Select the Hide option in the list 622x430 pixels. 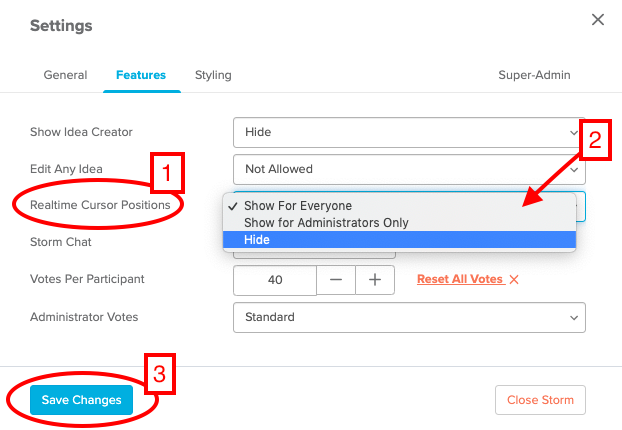(399, 240)
